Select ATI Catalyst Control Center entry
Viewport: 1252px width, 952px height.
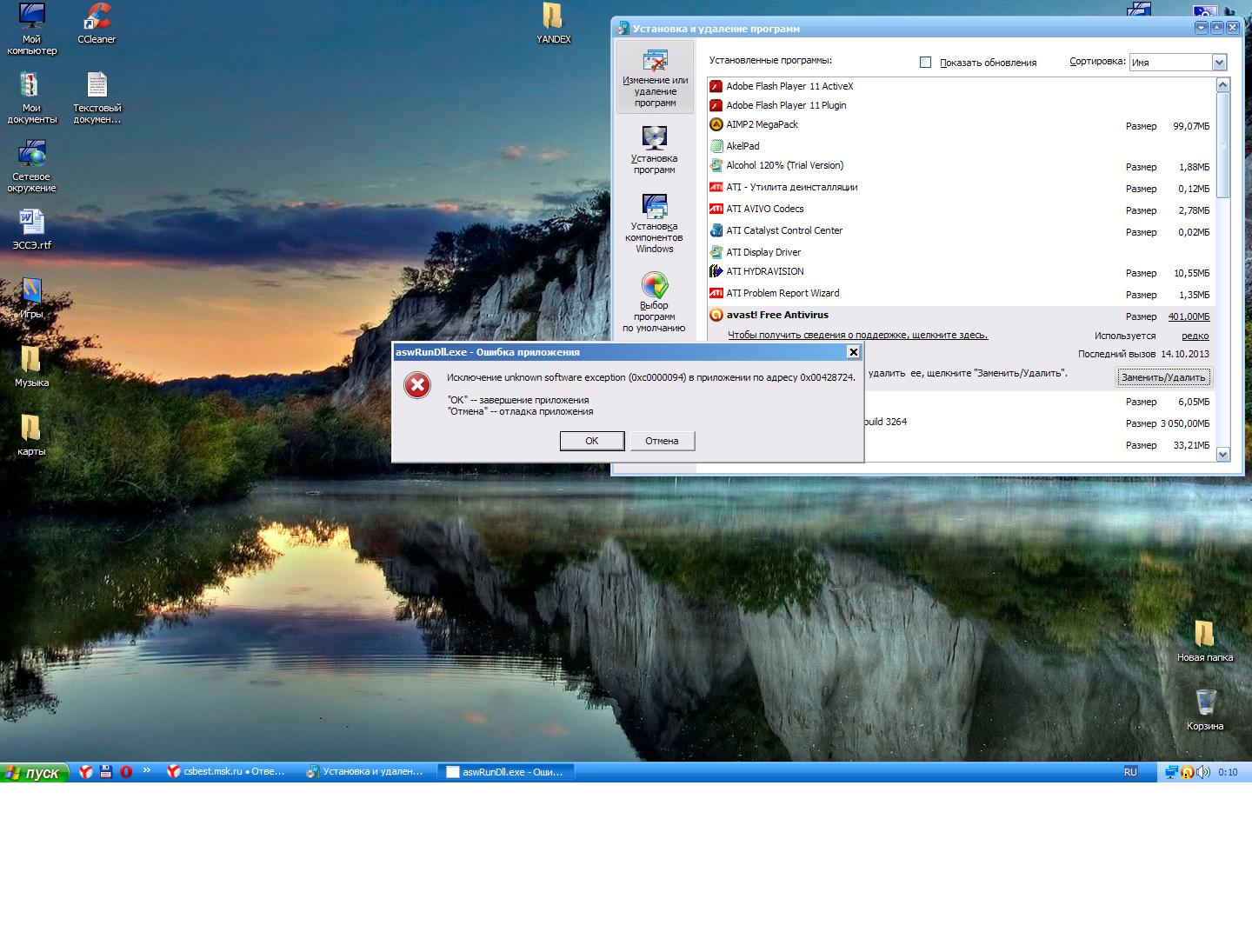coord(784,230)
